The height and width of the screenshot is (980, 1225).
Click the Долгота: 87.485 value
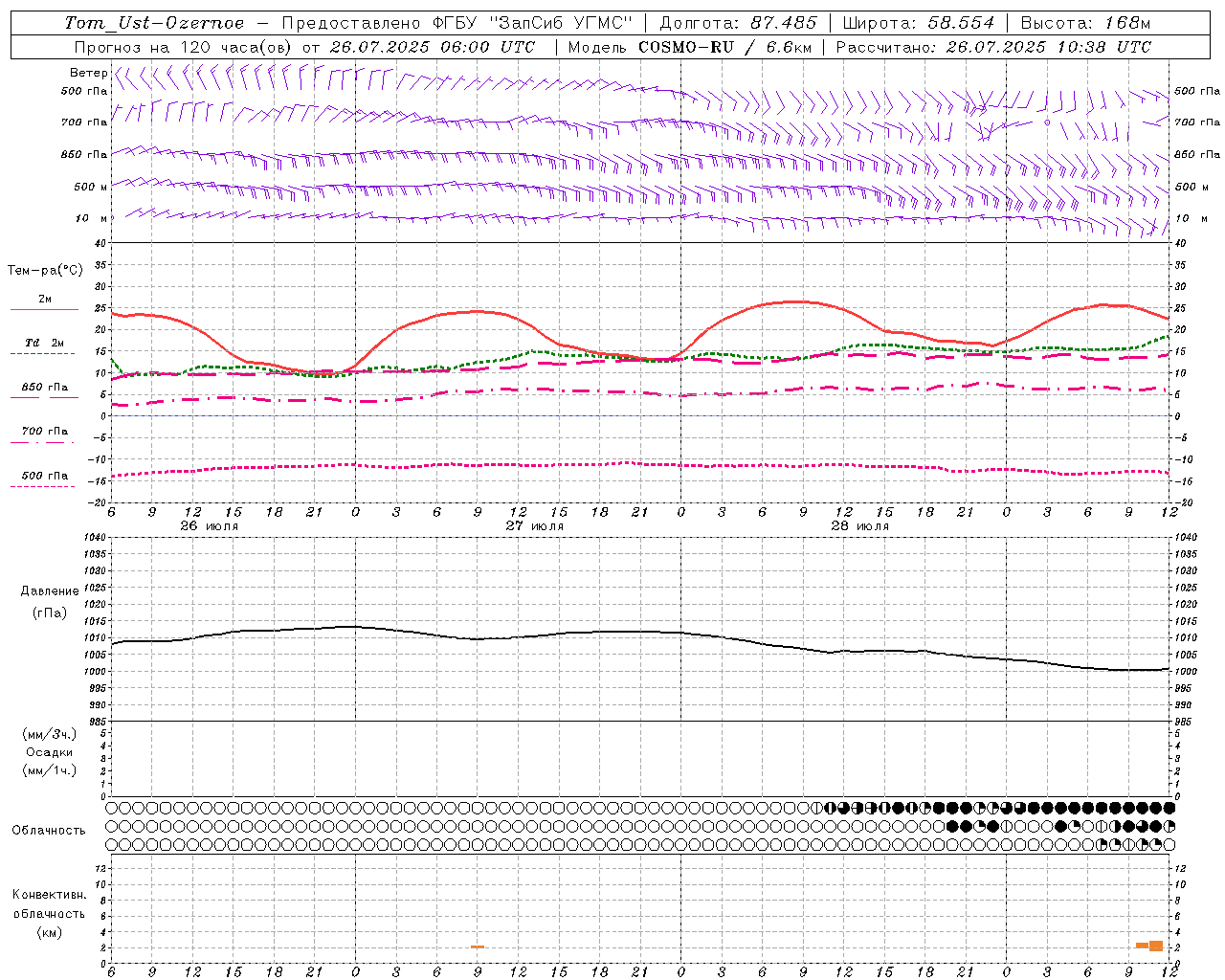(x=739, y=23)
